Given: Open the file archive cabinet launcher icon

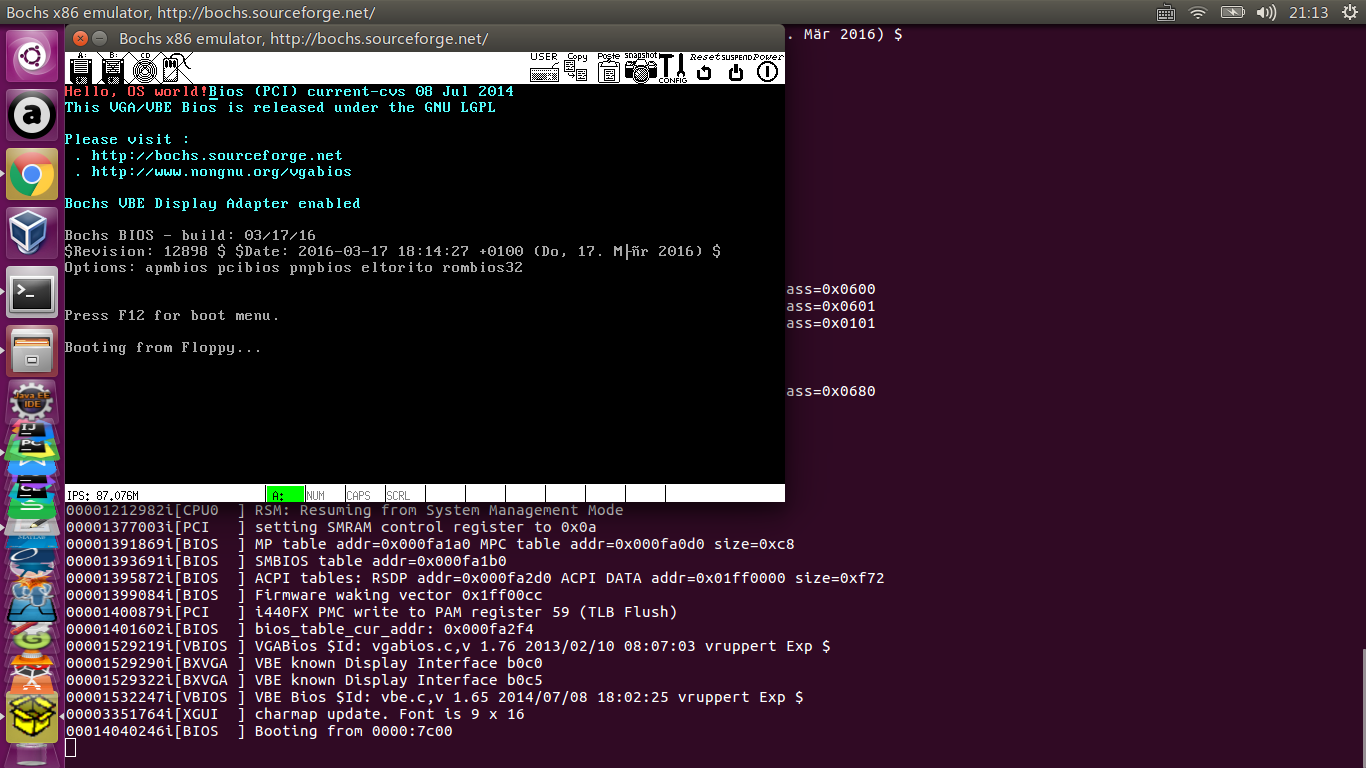Looking at the screenshot, I should point(32,351).
